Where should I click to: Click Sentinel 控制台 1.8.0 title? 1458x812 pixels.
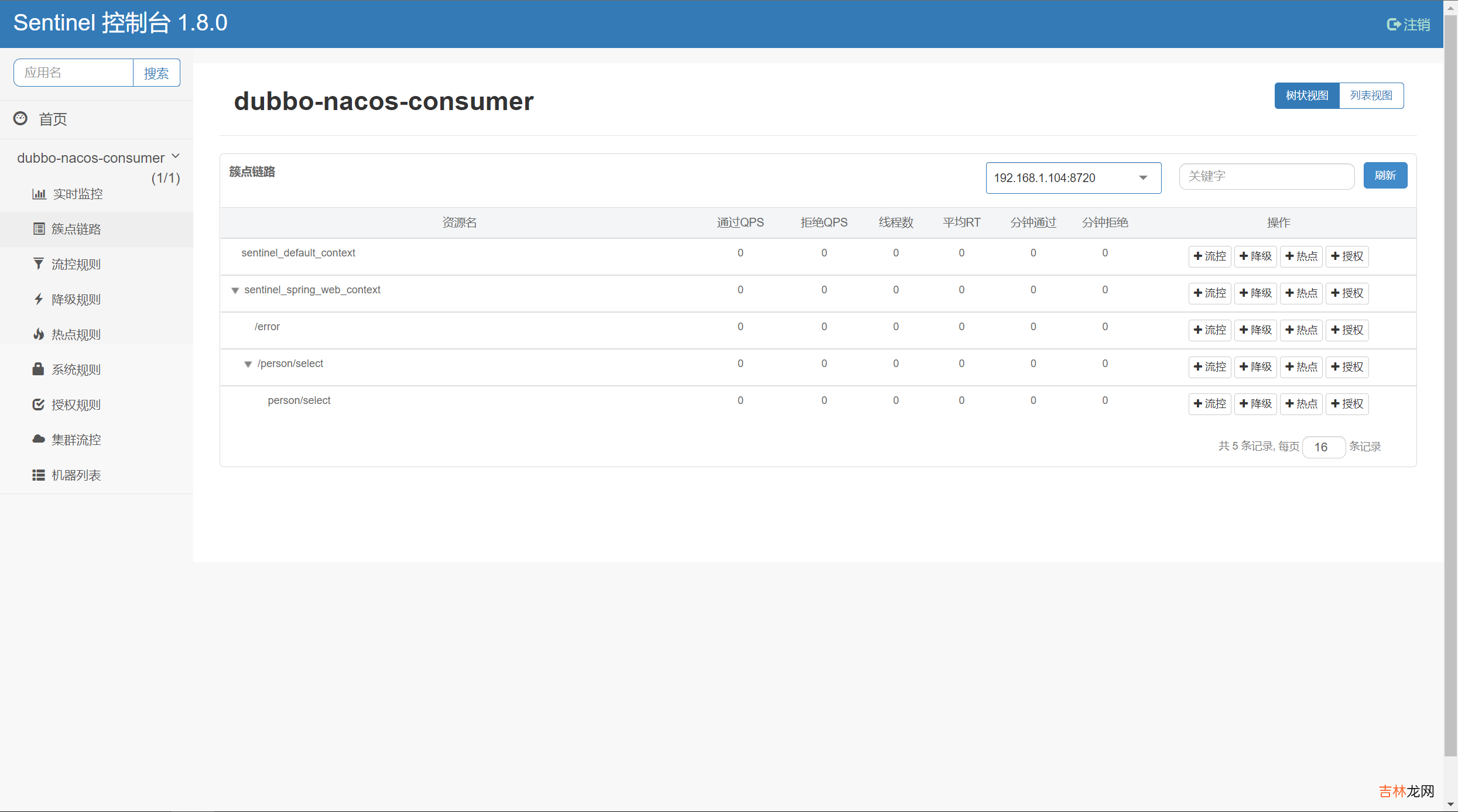pyautogui.click(x=121, y=23)
